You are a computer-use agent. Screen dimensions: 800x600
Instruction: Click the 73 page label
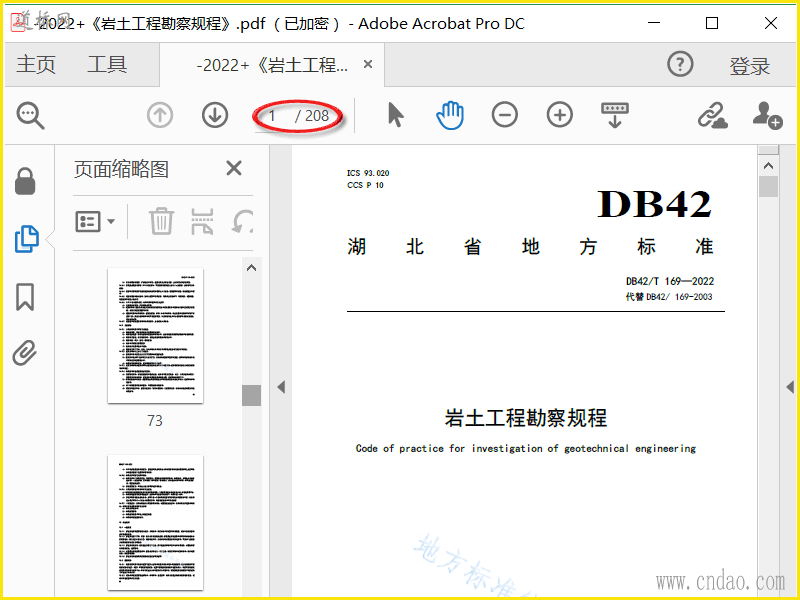pyautogui.click(x=155, y=420)
